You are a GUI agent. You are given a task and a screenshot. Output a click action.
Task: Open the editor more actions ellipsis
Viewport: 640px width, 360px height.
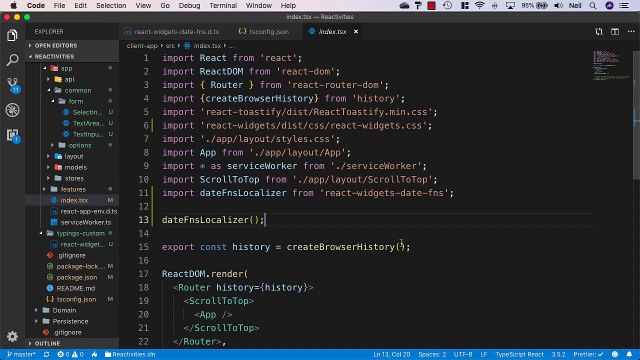pos(631,31)
